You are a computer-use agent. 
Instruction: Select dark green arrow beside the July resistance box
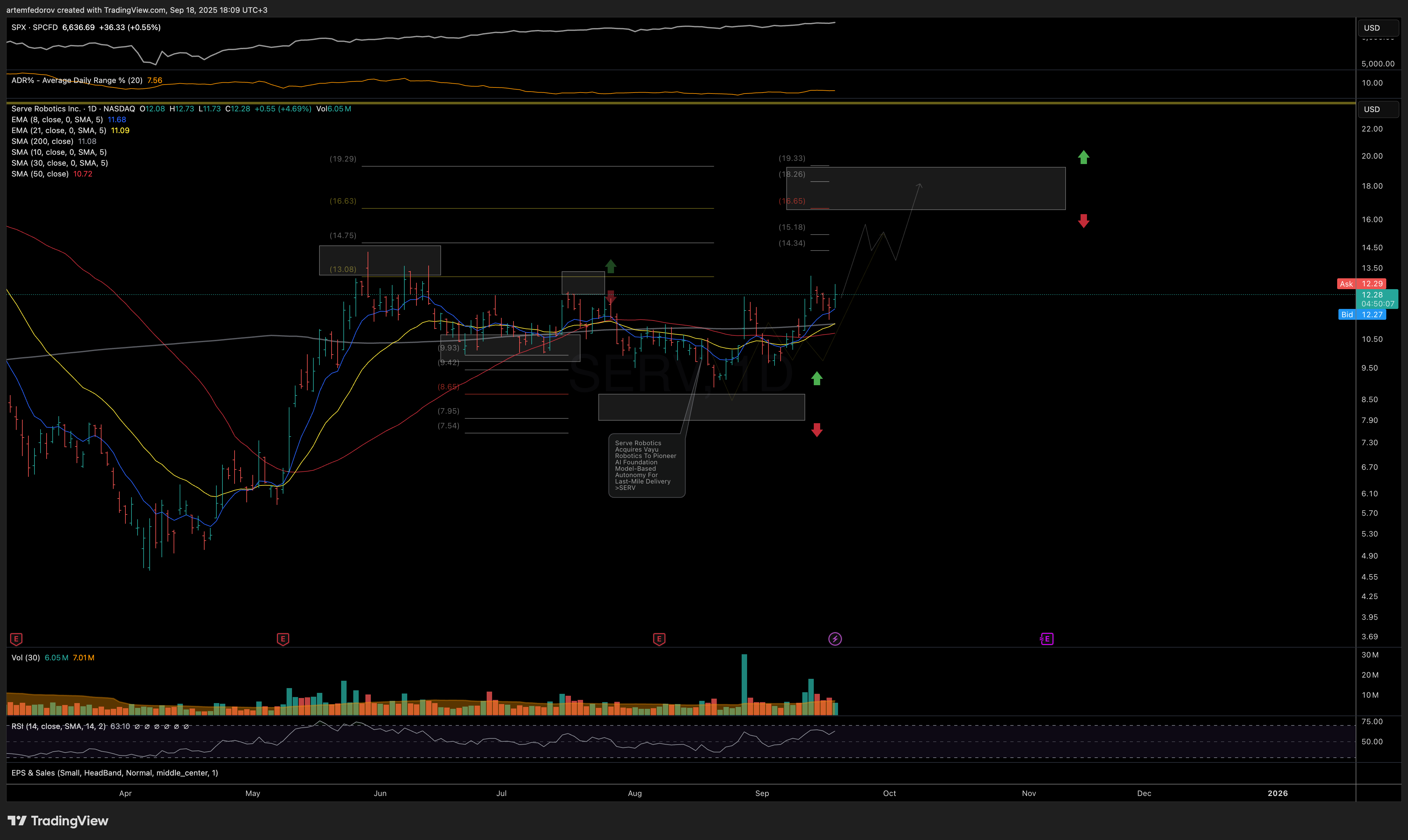[x=610, y=266]
